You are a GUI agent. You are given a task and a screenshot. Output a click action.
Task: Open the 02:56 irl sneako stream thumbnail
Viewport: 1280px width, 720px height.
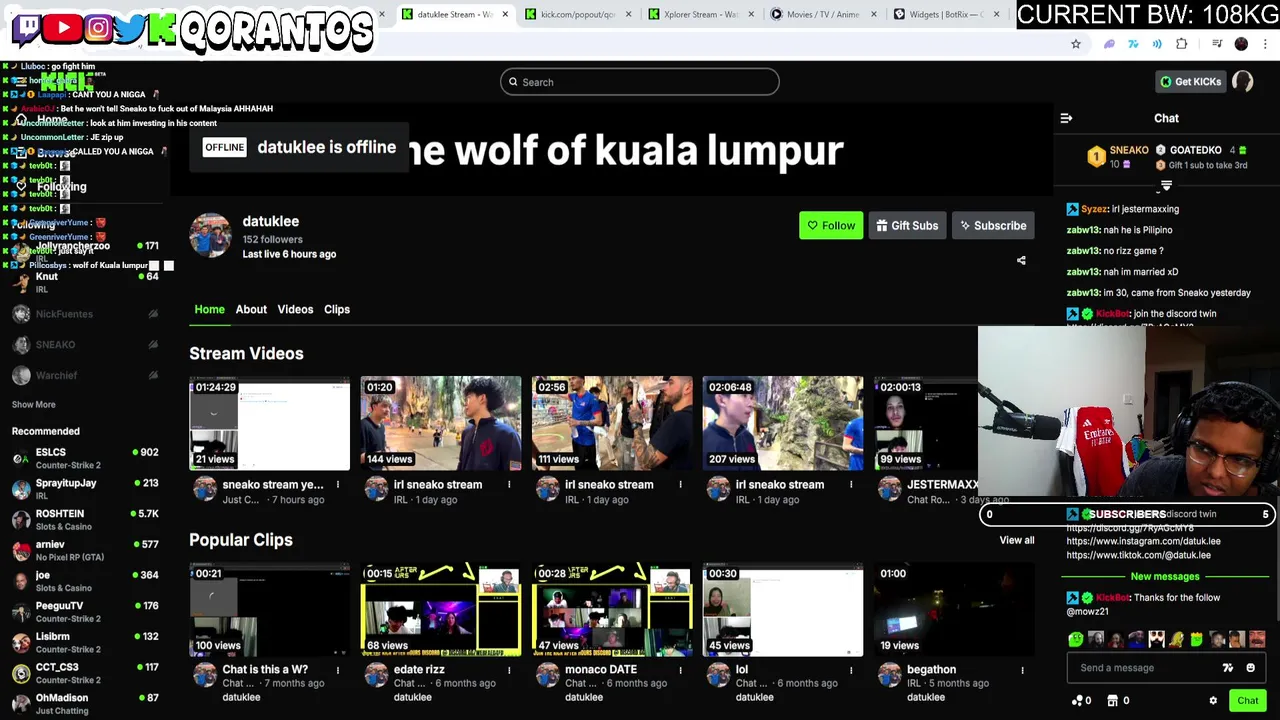tap(612, 423)
